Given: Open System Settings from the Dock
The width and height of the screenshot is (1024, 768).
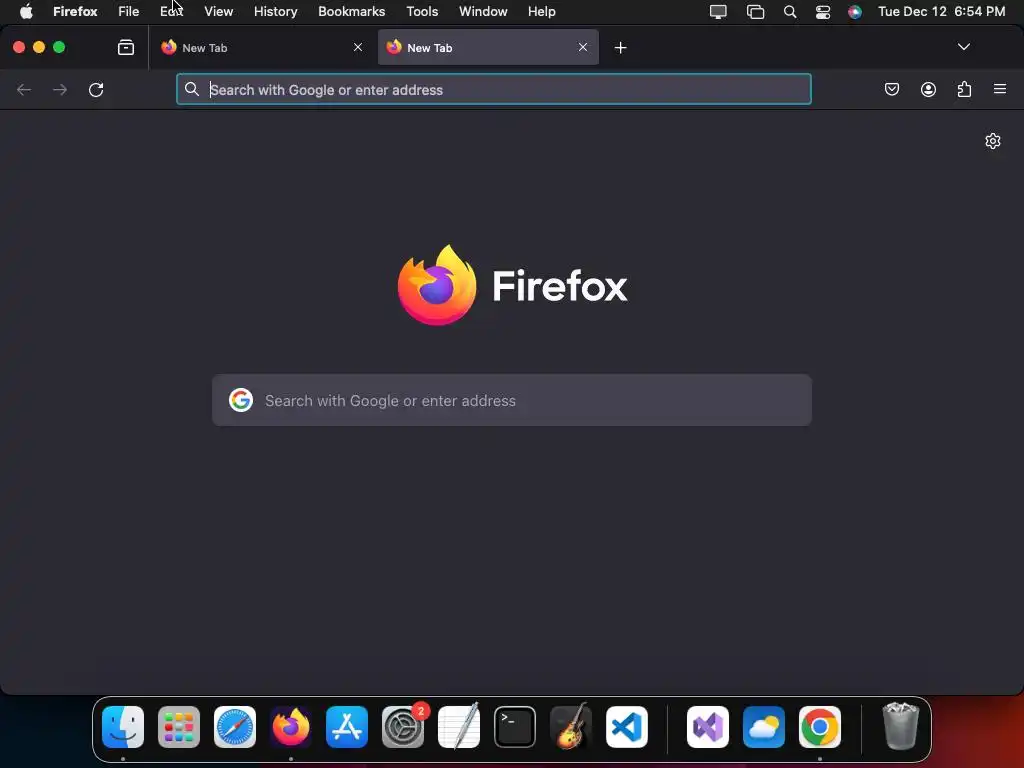Looking at the screenshot, I should coord(403,727).
